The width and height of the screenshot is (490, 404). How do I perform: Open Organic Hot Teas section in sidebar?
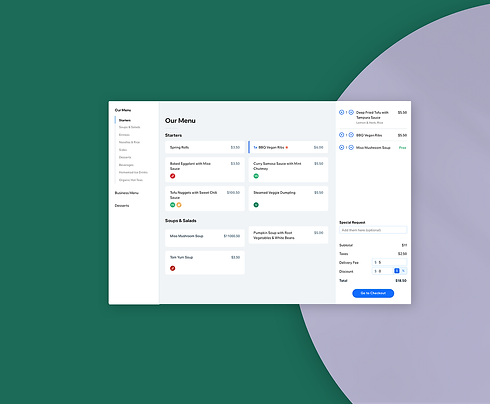(131, 180)
